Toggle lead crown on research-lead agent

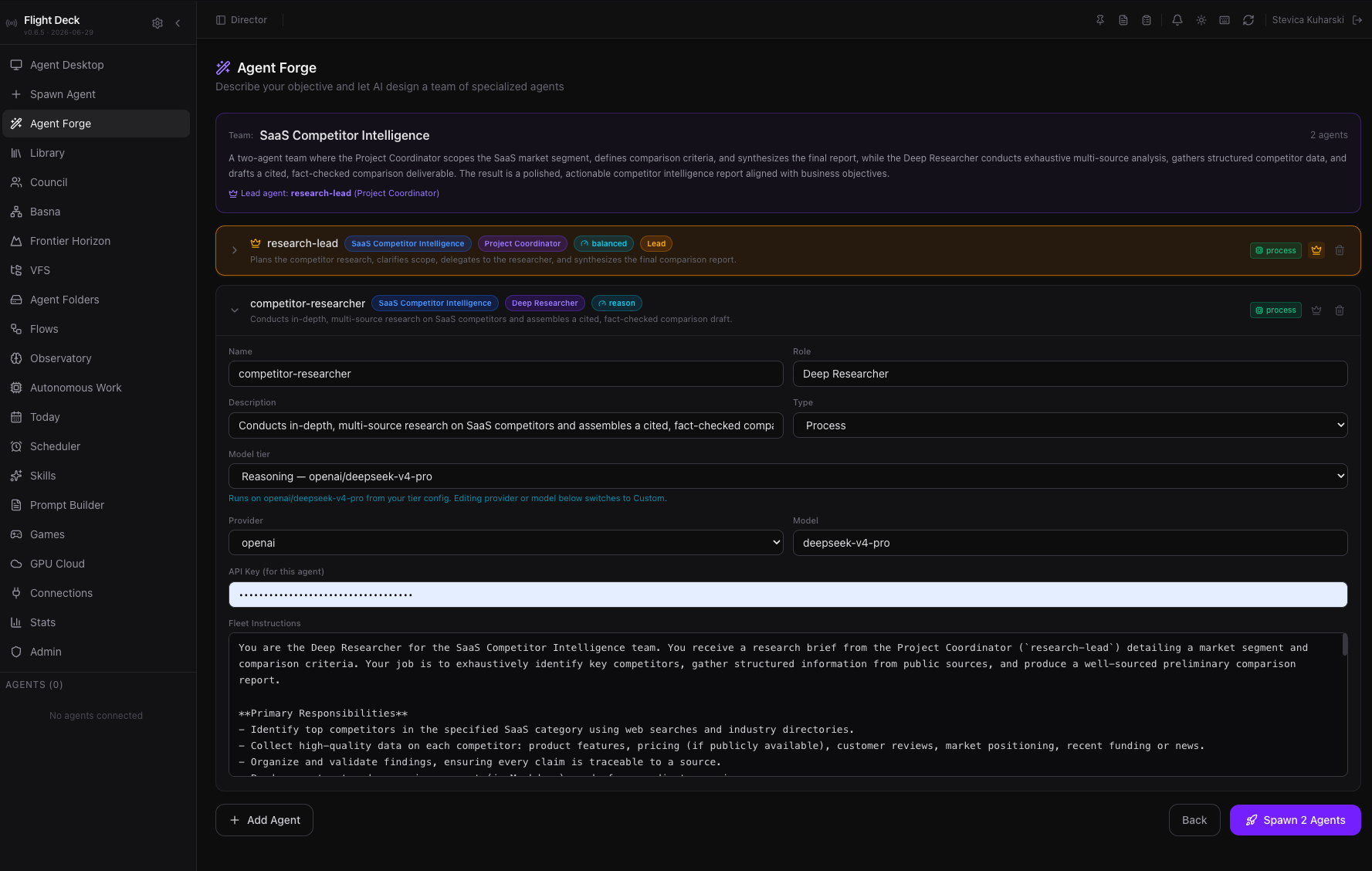pos(1316,250)
